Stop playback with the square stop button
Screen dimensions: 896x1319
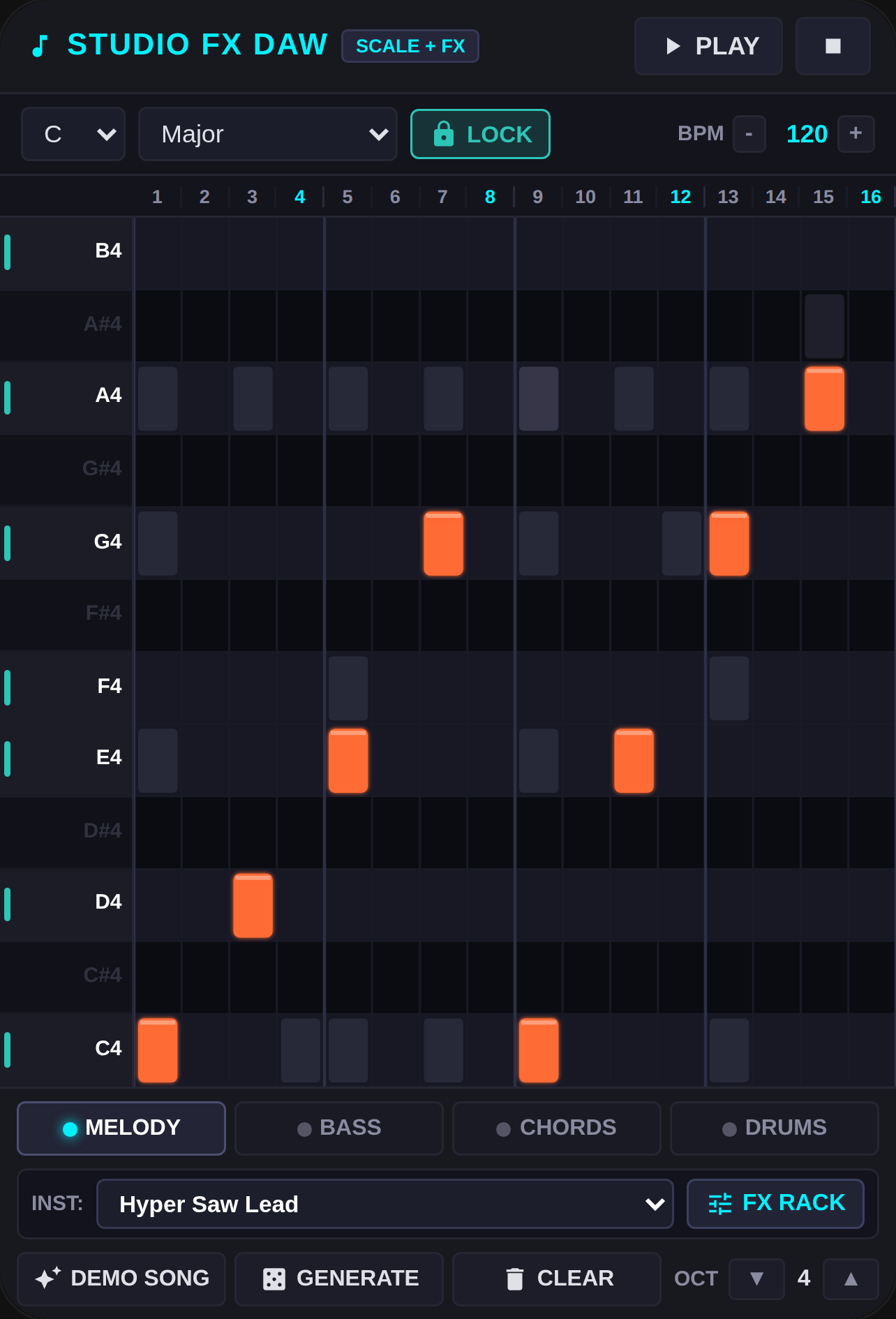(x=833, y=46)
